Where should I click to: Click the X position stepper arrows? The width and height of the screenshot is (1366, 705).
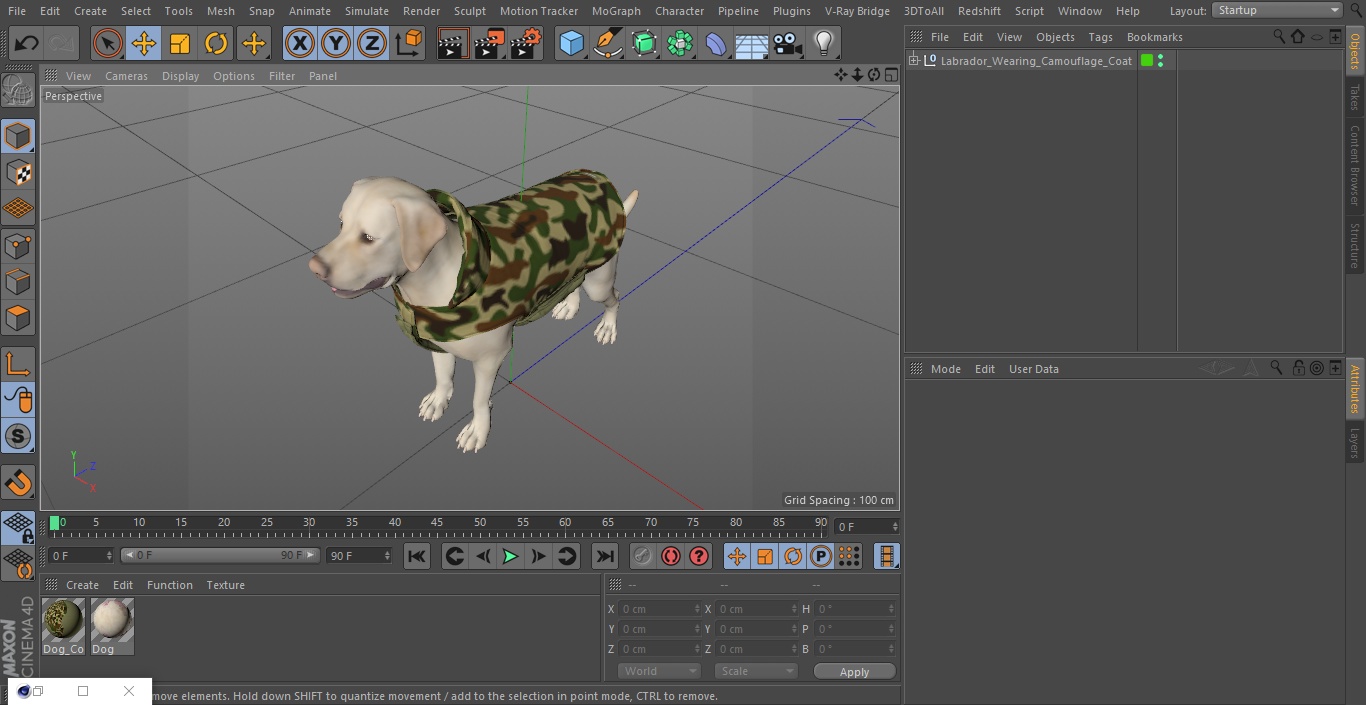point(697,609)
